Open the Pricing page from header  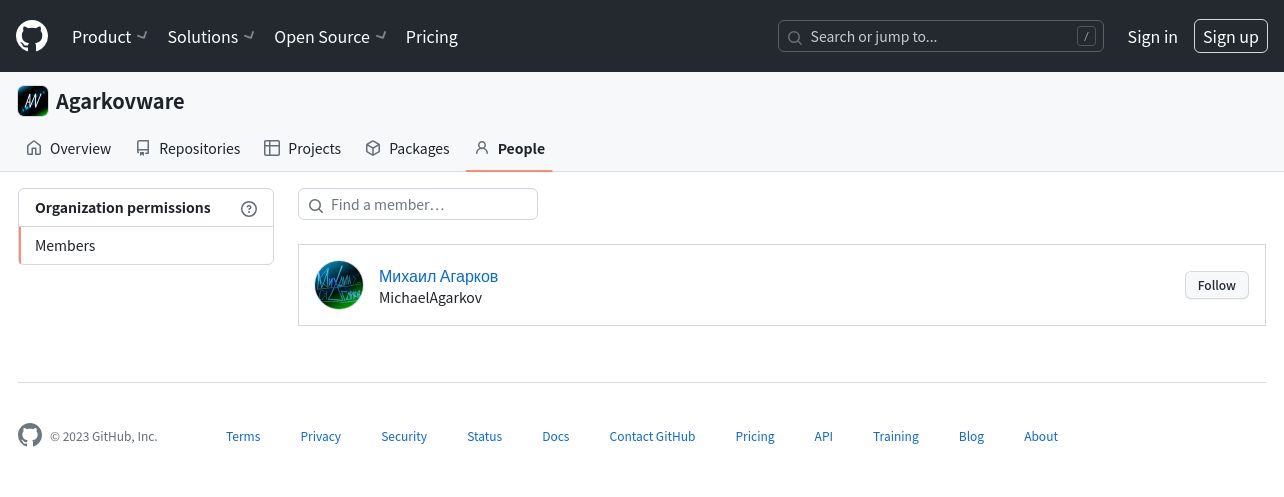(x=432, y=37)
